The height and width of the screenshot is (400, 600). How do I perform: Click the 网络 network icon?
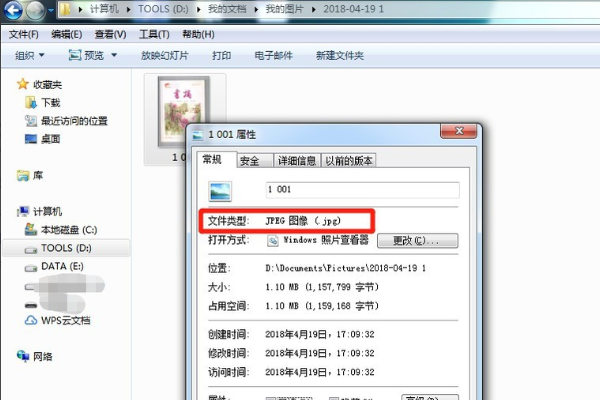click(23, 356)
